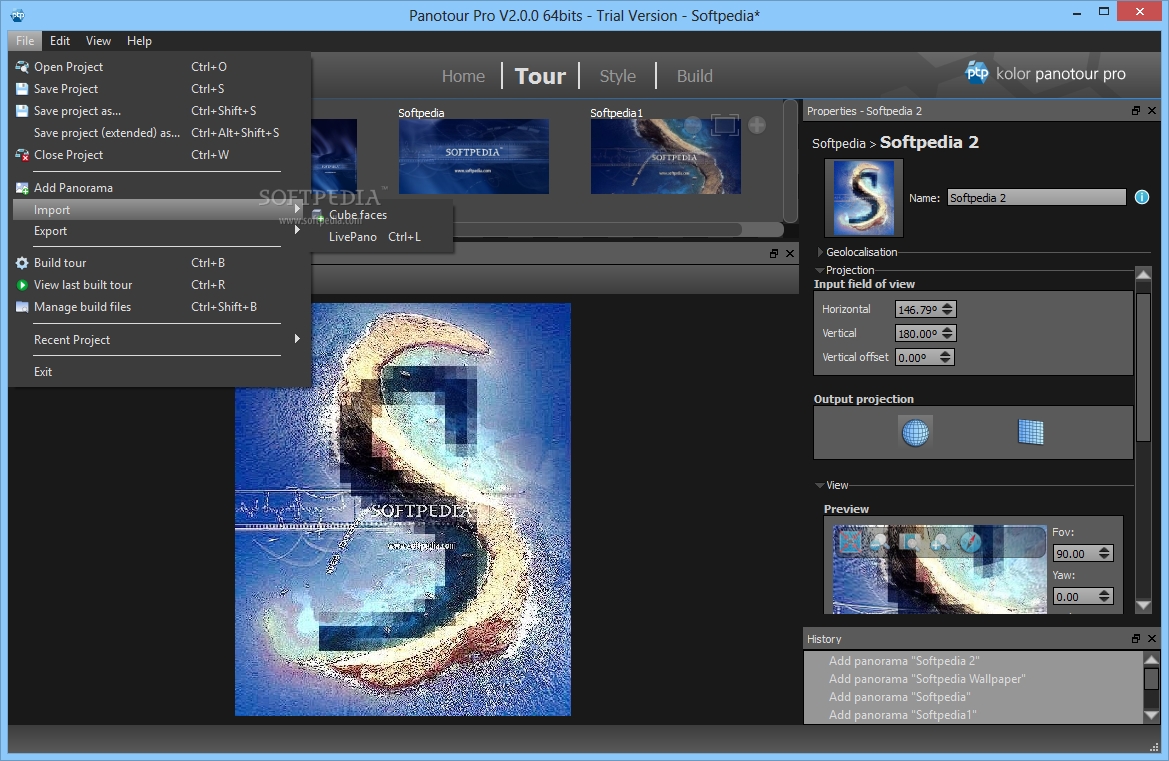Screen dimensions: 1169x761
Task: Click the Open Project folder icon
Action: [x=22, y=66]
